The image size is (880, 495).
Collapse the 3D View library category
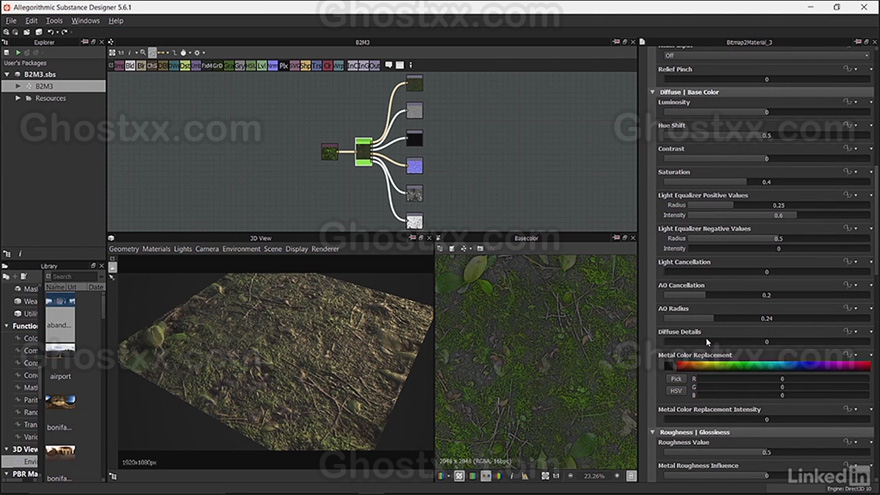point(7,449)
